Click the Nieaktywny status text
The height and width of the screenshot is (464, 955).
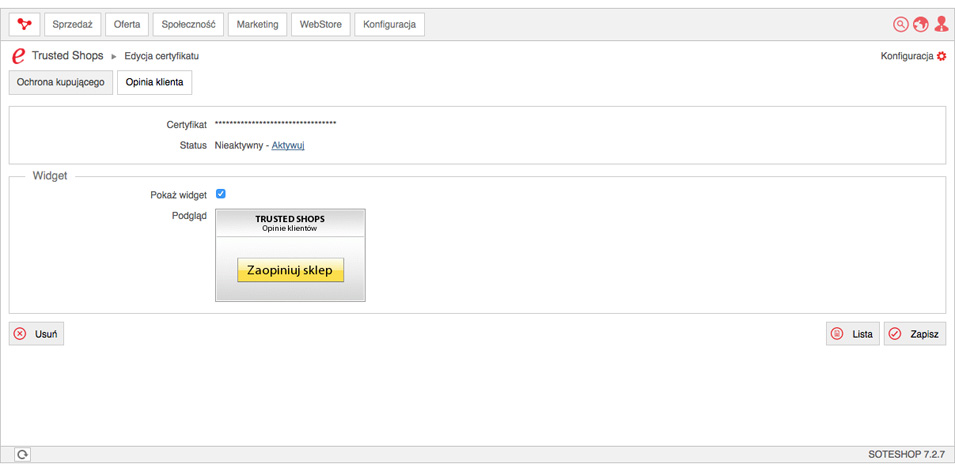(241, 146)
